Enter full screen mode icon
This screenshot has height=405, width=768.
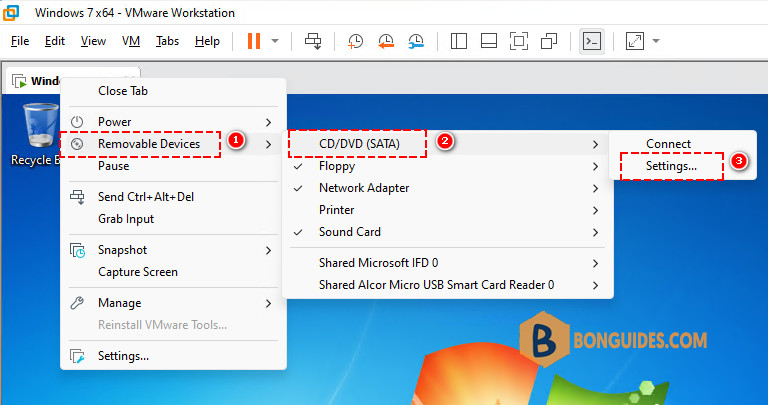[519, 41]
